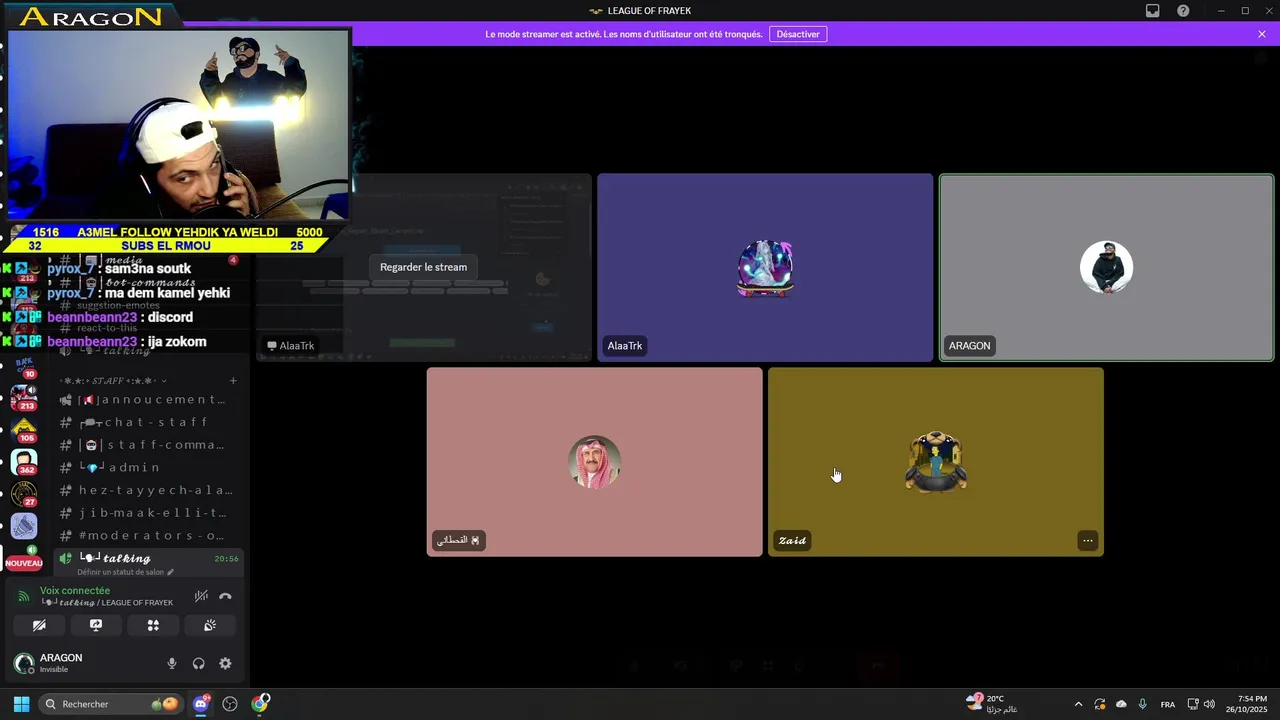This screenshot has width=1280, height=720.
Task: Select the talking voice channel
Action: click(x=147, y=558)
